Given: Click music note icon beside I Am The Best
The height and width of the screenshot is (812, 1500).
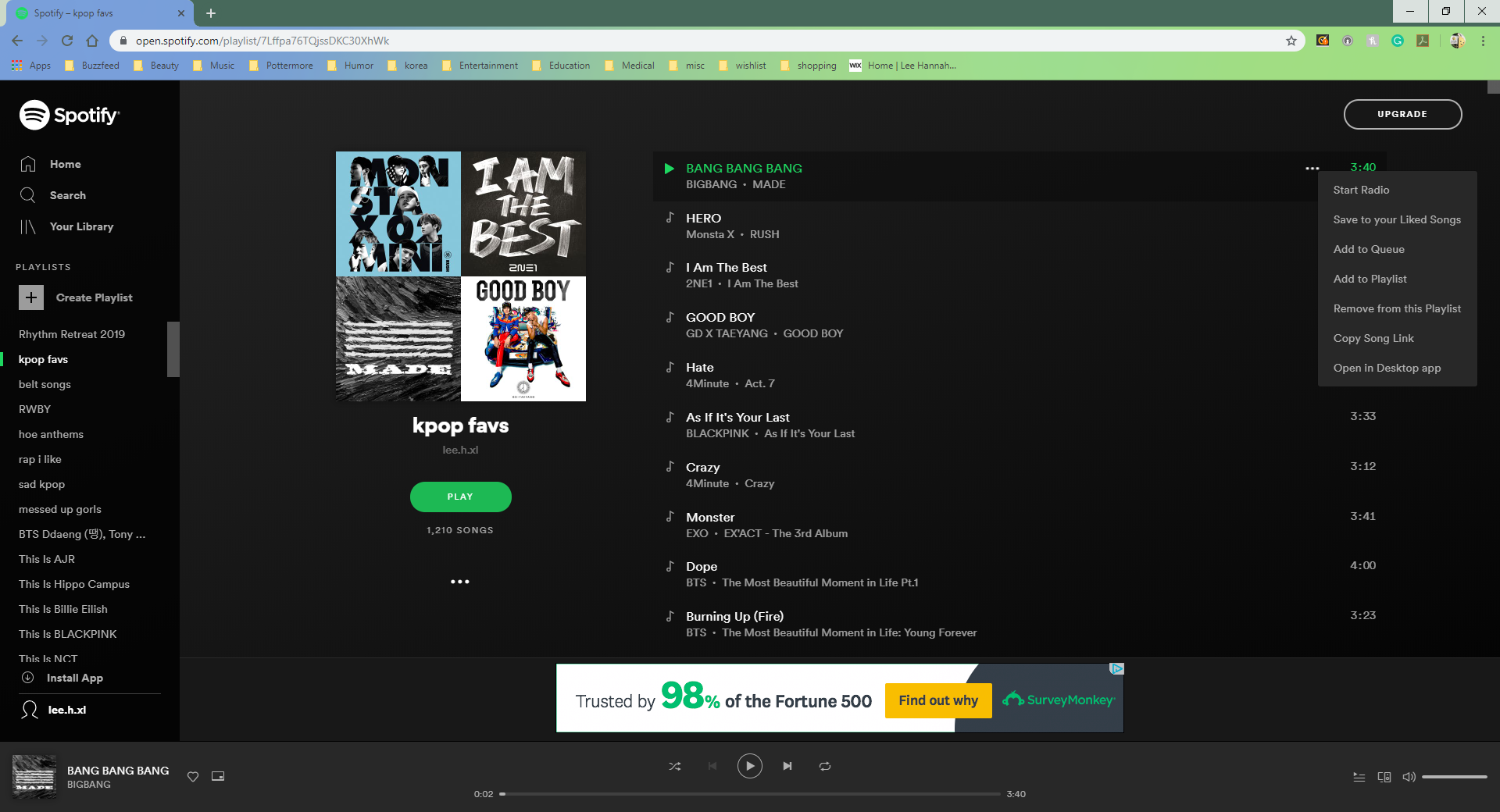Looking at the screenshot, I should [x=670, y=267].
